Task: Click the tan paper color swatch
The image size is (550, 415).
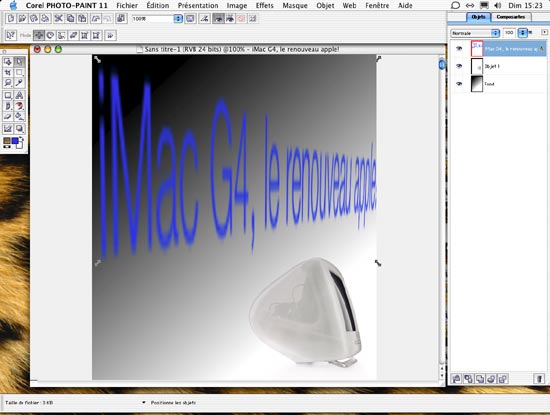Action: [7, 141]
